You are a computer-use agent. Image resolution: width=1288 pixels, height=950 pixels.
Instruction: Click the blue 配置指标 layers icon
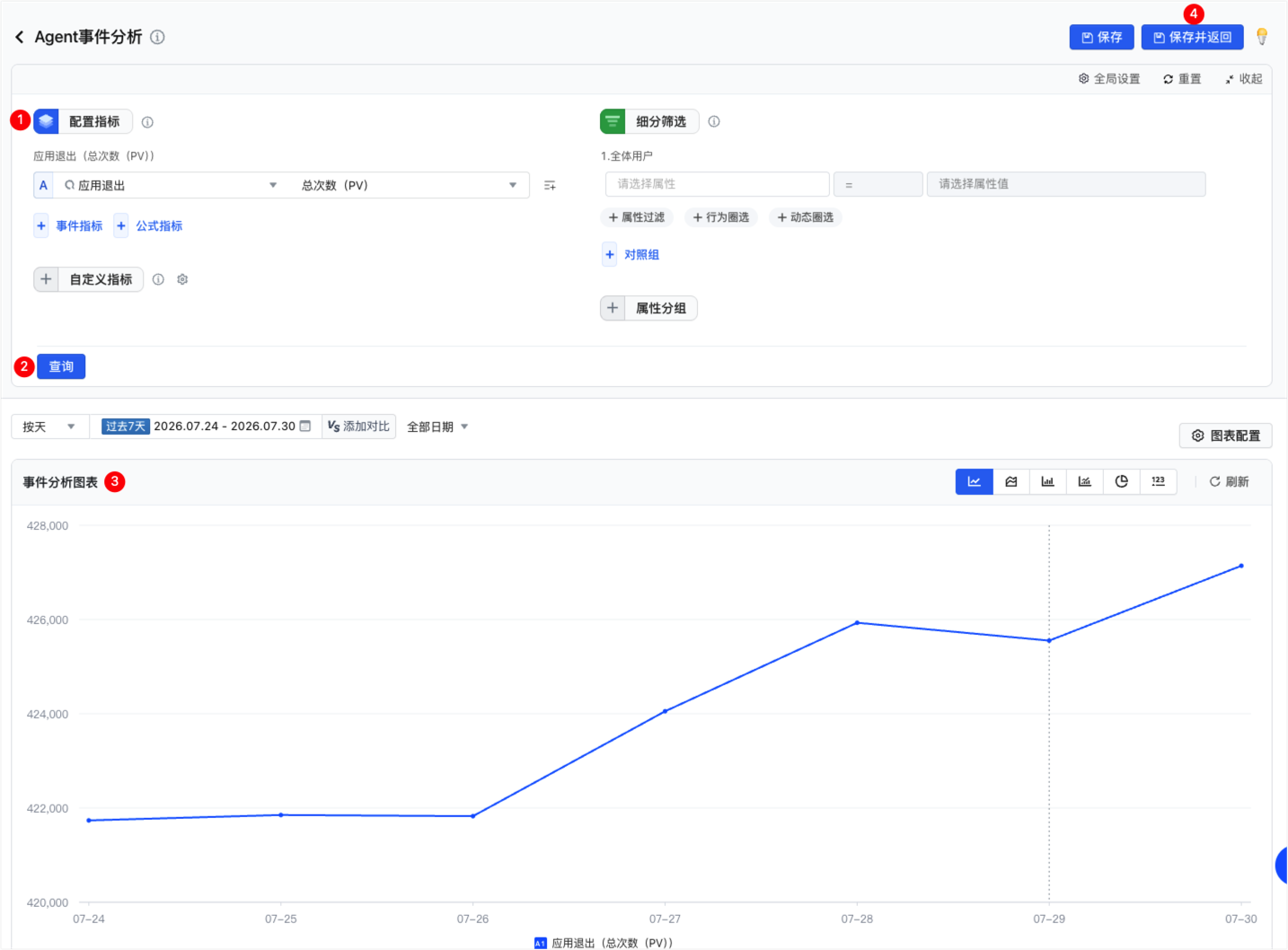pyautogui.click(x=47, y=121)
